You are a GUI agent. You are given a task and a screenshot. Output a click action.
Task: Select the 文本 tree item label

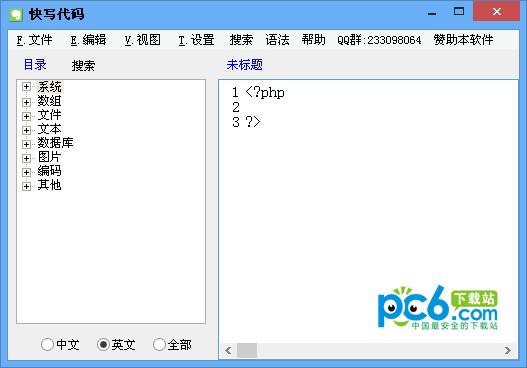49,129
